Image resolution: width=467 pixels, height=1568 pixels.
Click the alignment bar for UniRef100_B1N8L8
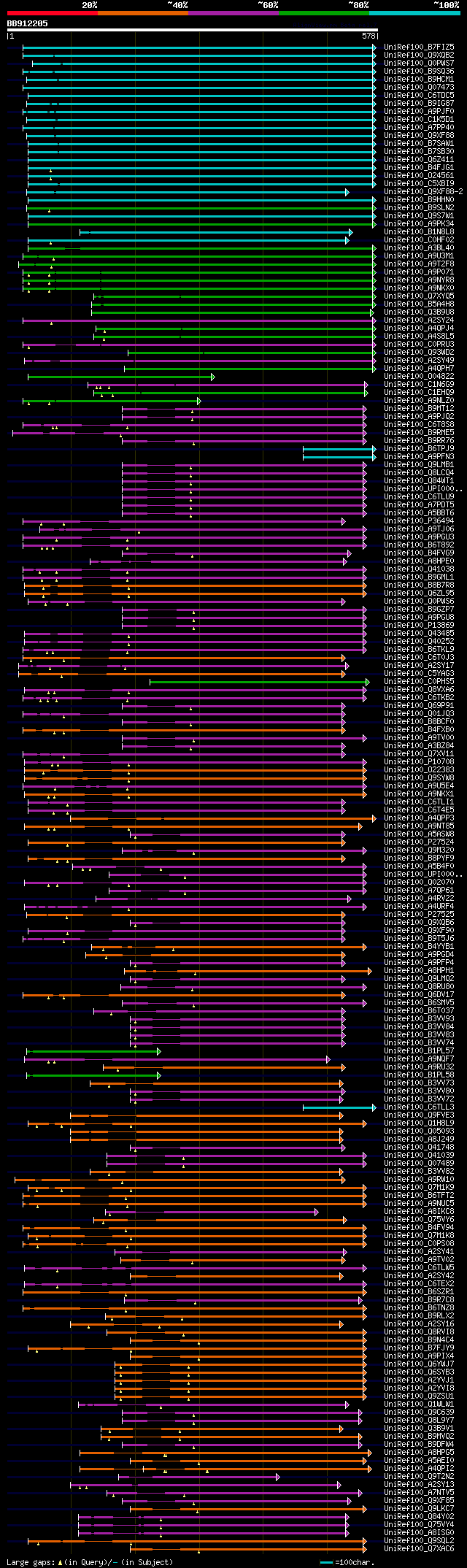click(x=216, y=232)
